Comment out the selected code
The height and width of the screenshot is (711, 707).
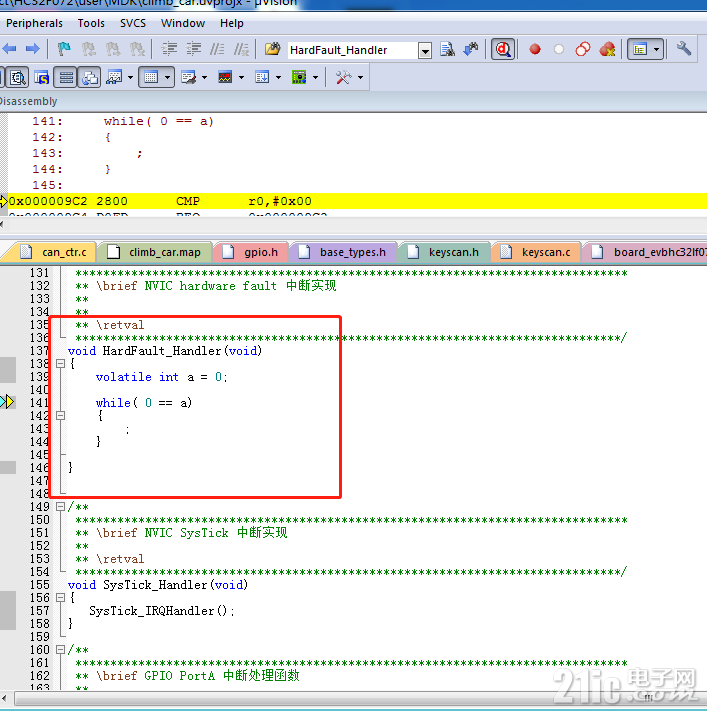coord(217,49)
